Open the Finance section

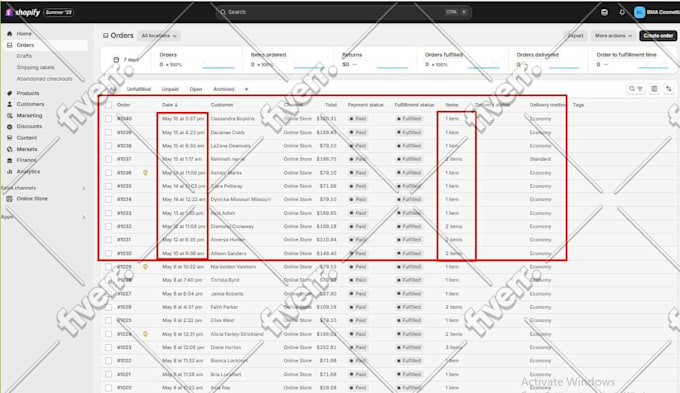26,160
